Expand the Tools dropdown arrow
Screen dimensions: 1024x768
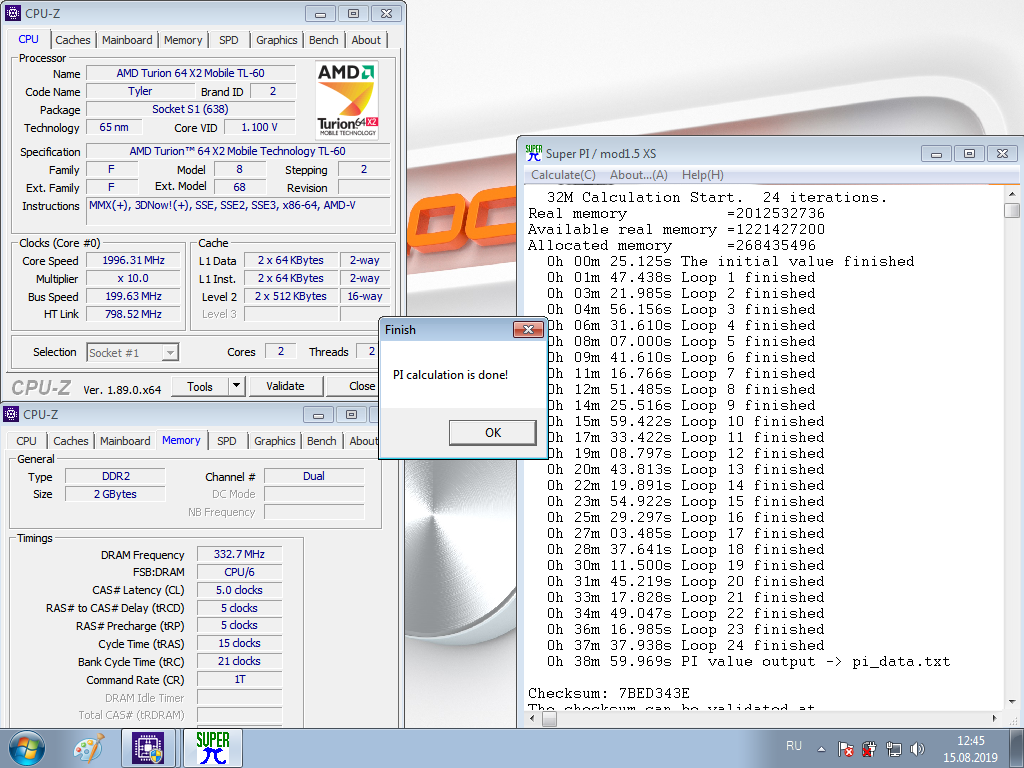(x=237, y=387)
